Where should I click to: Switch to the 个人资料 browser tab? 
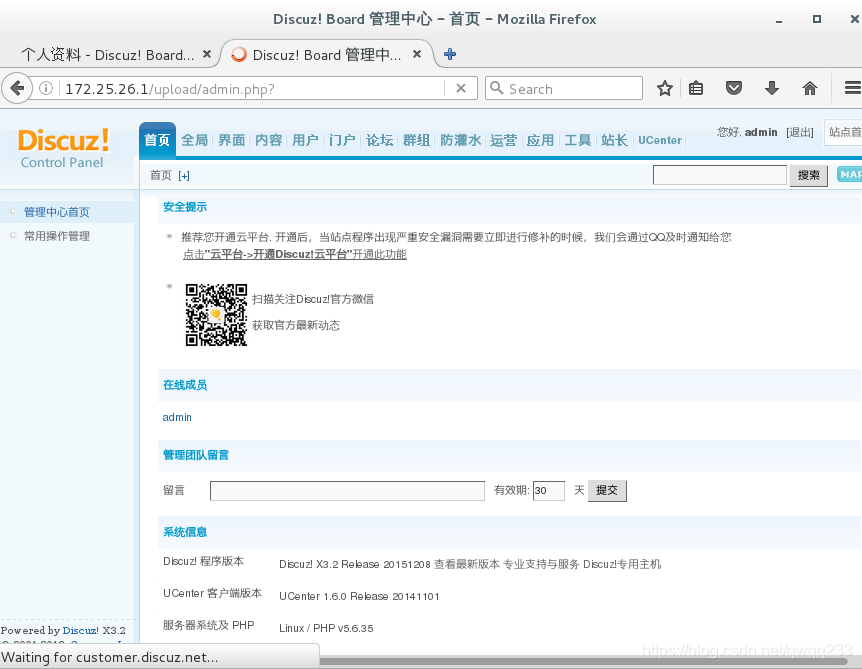point(108,54)
